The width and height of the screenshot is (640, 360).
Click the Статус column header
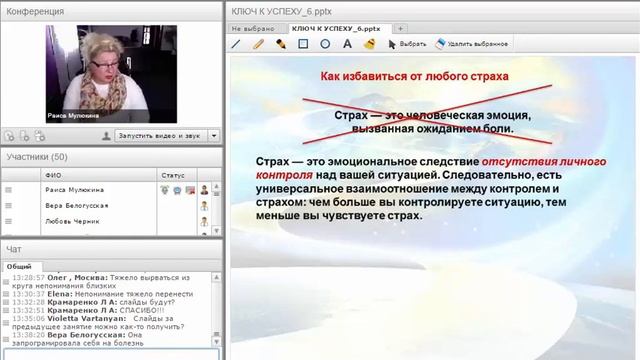(x=177, y=175)
